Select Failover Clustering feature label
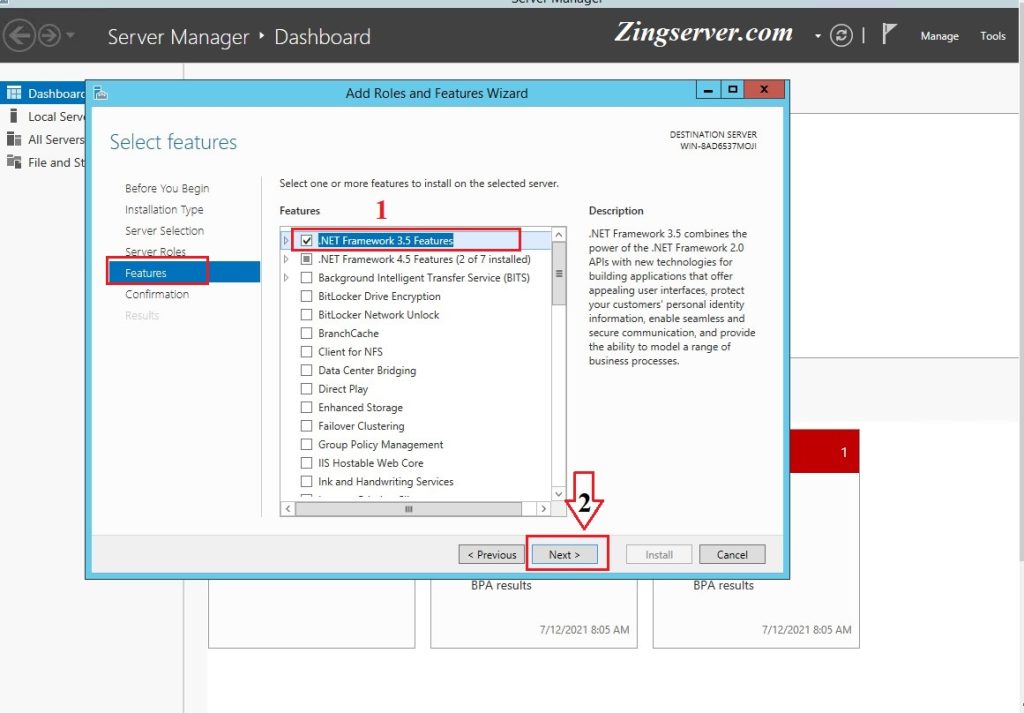 (361, 426)
